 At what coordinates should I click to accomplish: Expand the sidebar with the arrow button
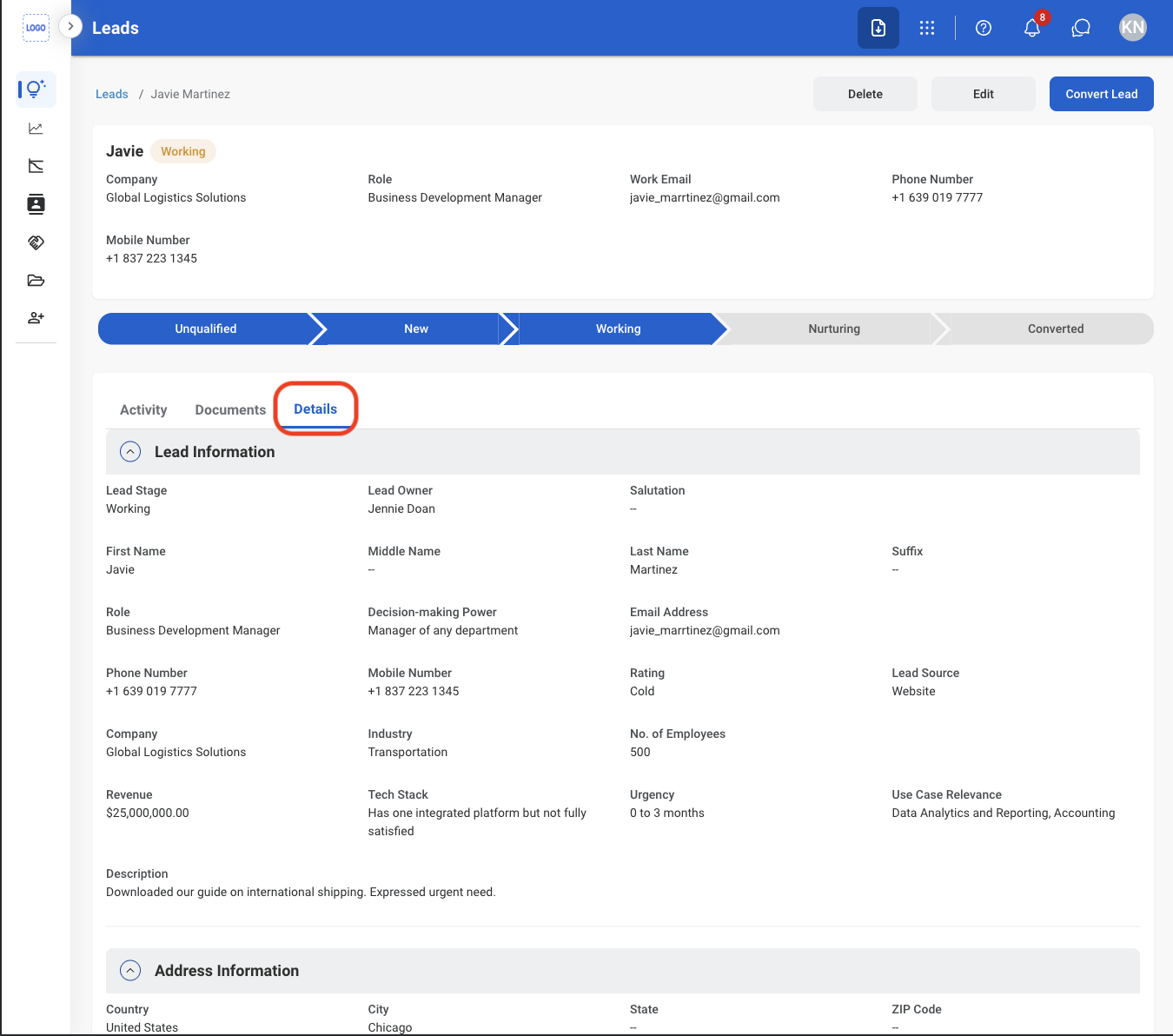[x=70, y=27]
